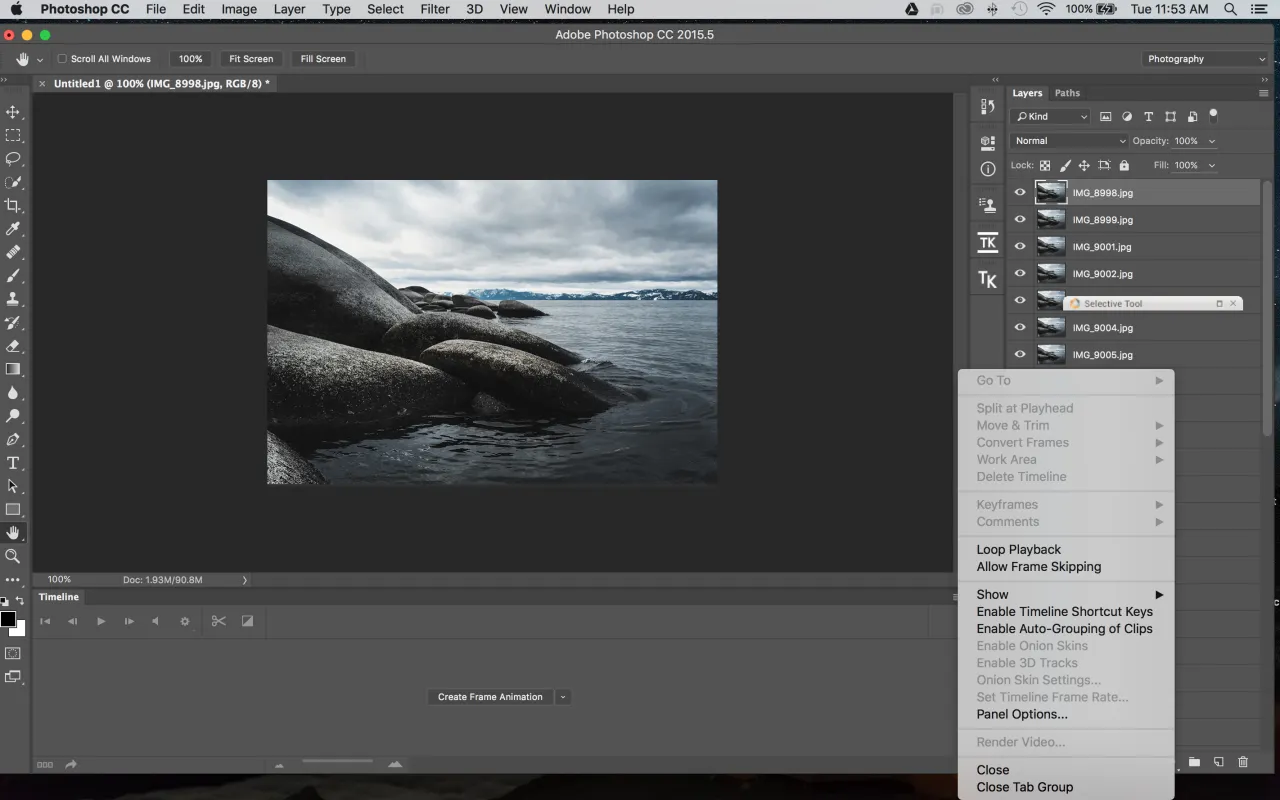Pick the Clone Stamp tool
The height and width of the screenshot is (800, 1280).
click(x=13, y=299)
